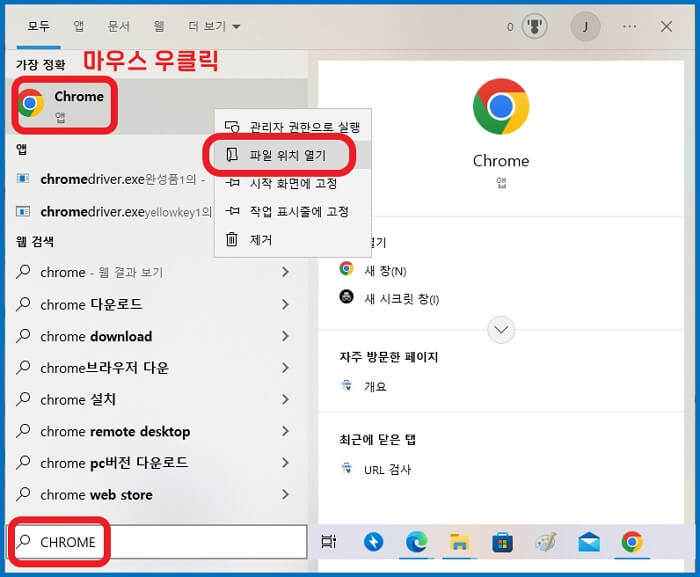Choose 작업 표시줄에 고정 in context menu
Viewport: 700px width, 577px height.
coord(293,211)
